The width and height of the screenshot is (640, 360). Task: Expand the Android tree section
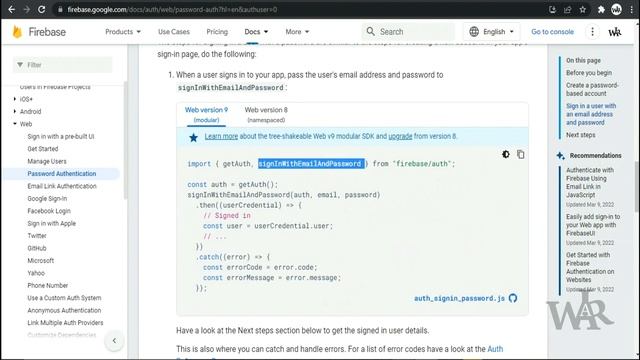click(x=15, y=111)
